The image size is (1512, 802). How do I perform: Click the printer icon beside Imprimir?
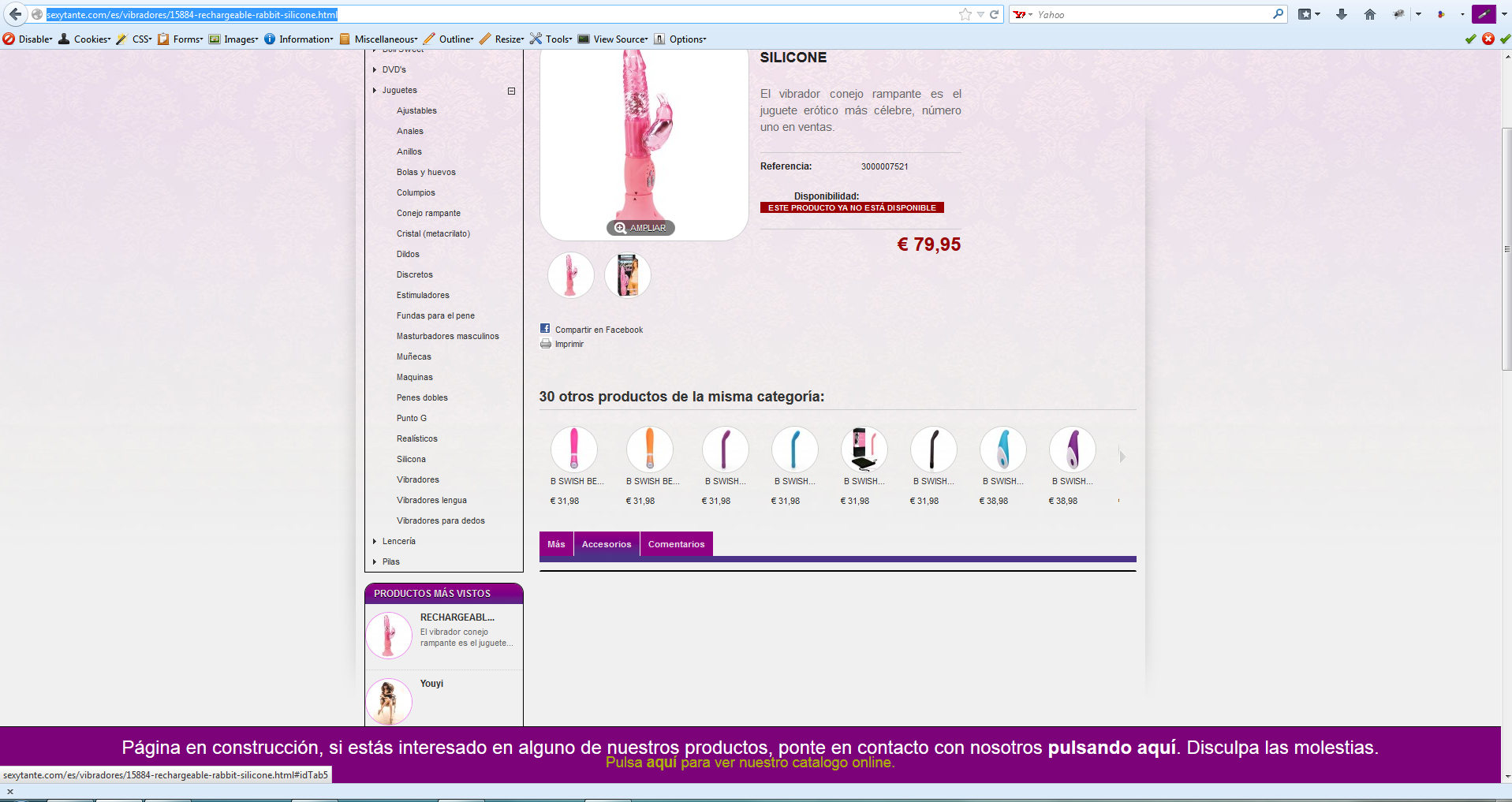pos(545,343)
